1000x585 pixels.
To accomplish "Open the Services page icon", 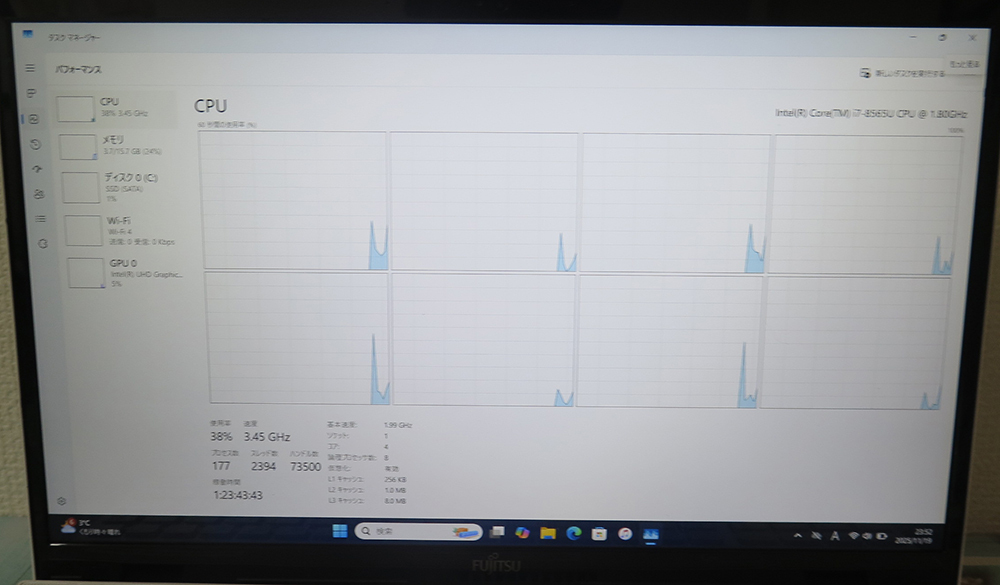I will point(43,243).
